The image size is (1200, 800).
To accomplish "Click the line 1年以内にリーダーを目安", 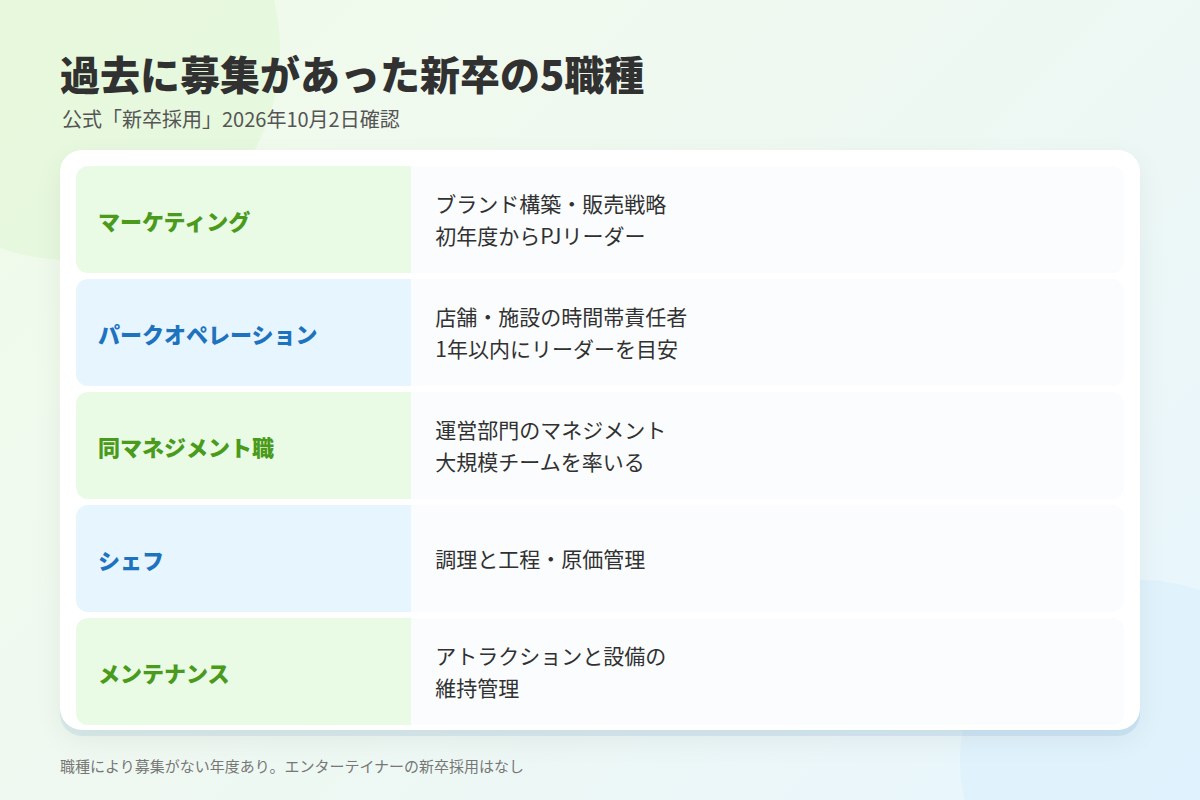I will 556,350.
